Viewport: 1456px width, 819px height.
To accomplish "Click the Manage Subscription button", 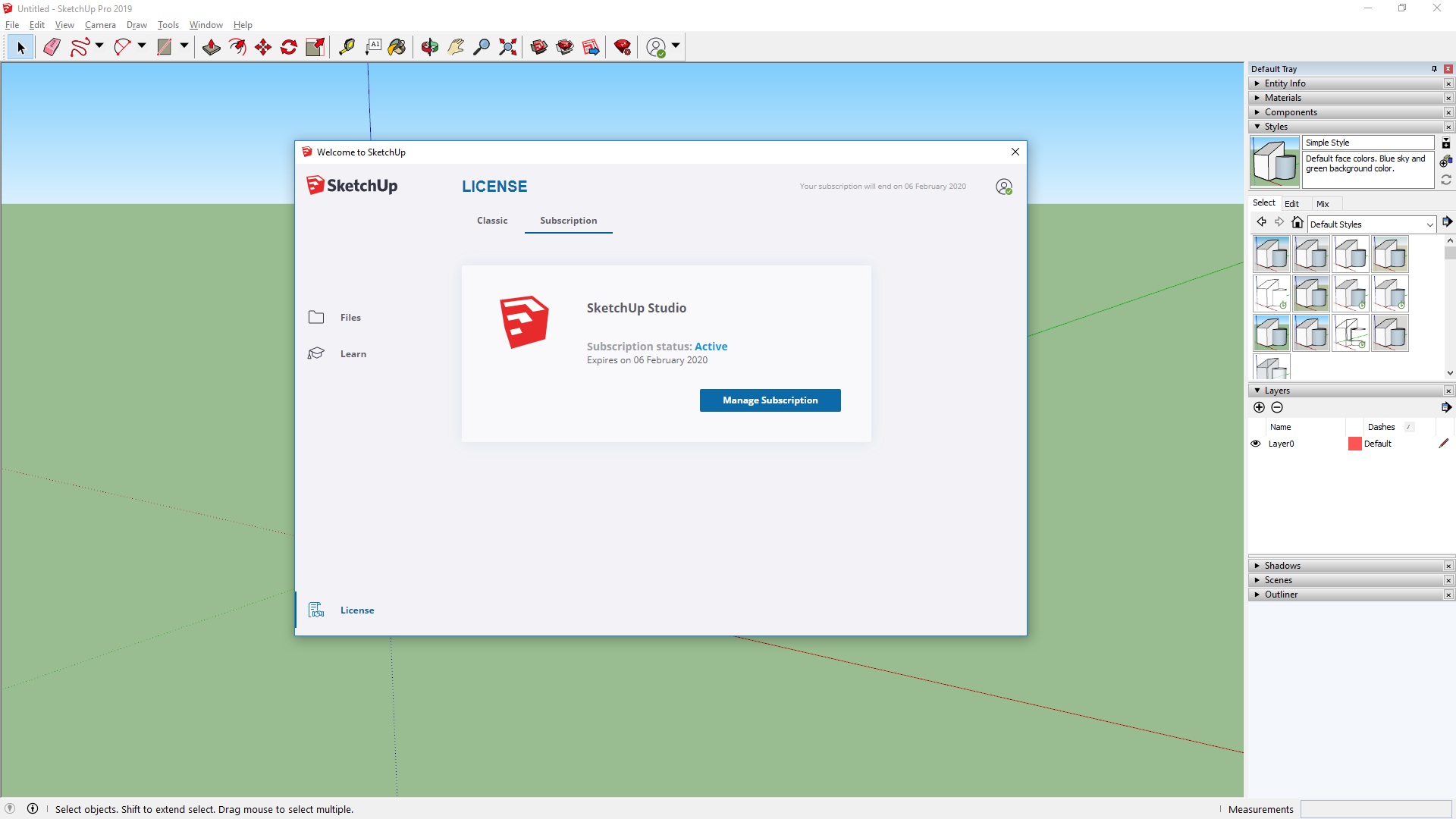I will [x=770, y=400].
